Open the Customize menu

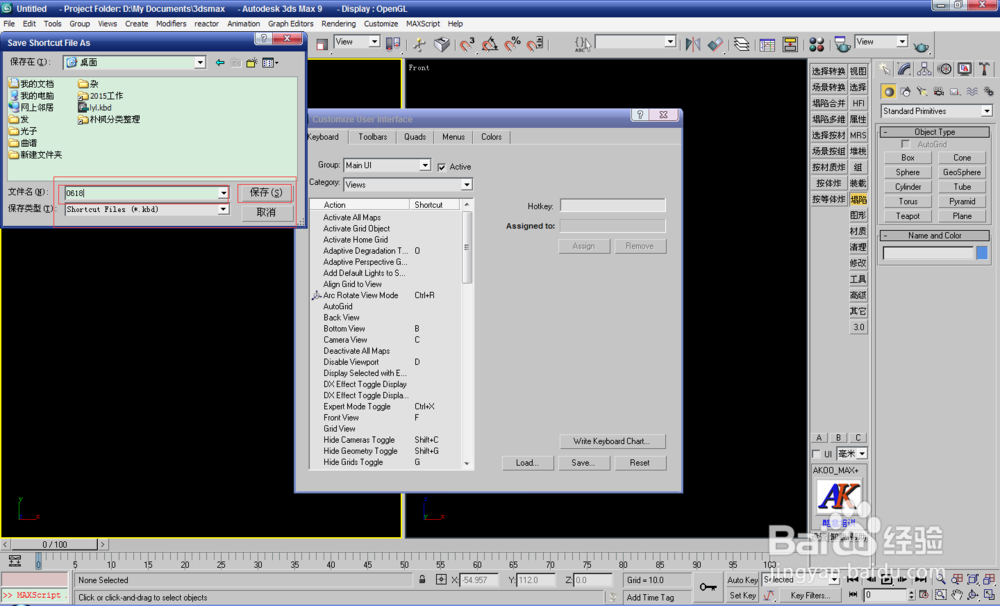click(x=381, y=24)
